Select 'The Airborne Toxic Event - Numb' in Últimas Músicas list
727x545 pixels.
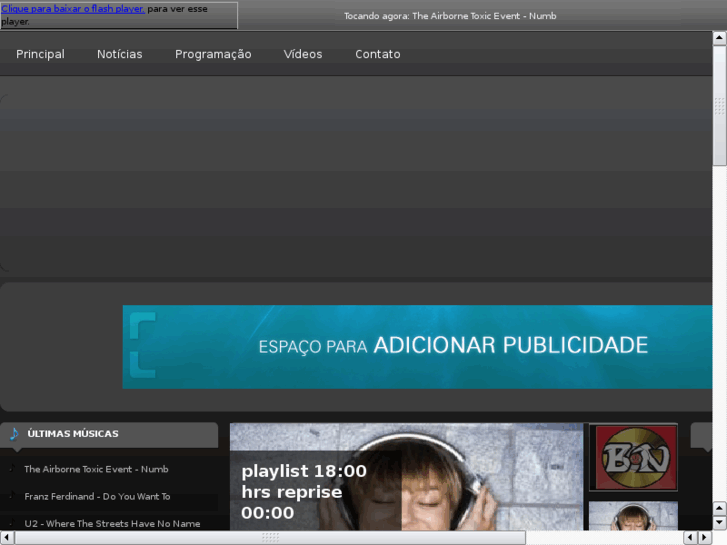point(96,469)
